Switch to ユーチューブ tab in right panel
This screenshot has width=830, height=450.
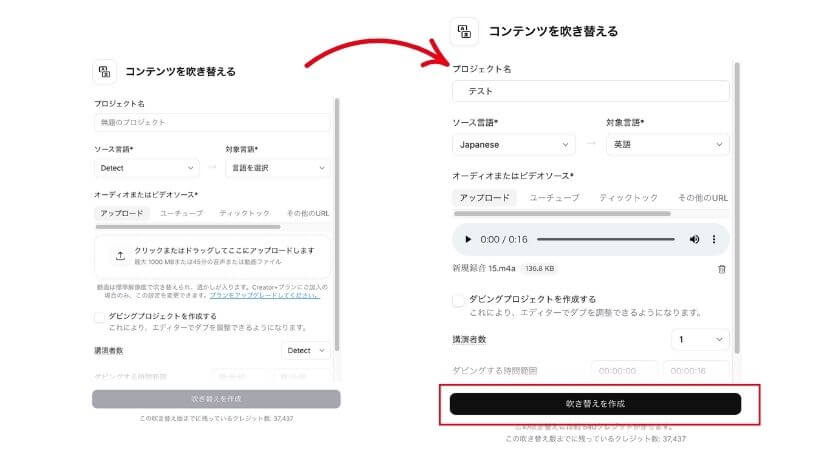(554, 197)
